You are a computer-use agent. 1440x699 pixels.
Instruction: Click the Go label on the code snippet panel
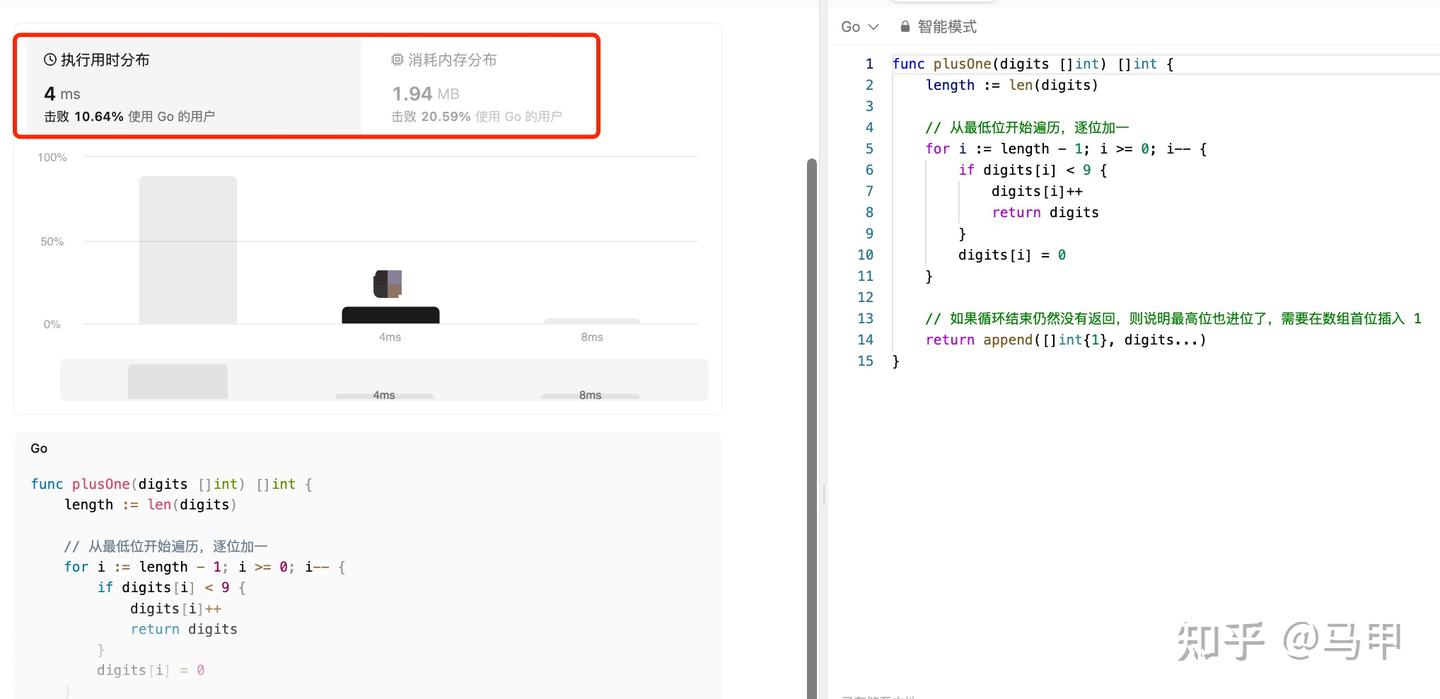[x=38, y=448]
